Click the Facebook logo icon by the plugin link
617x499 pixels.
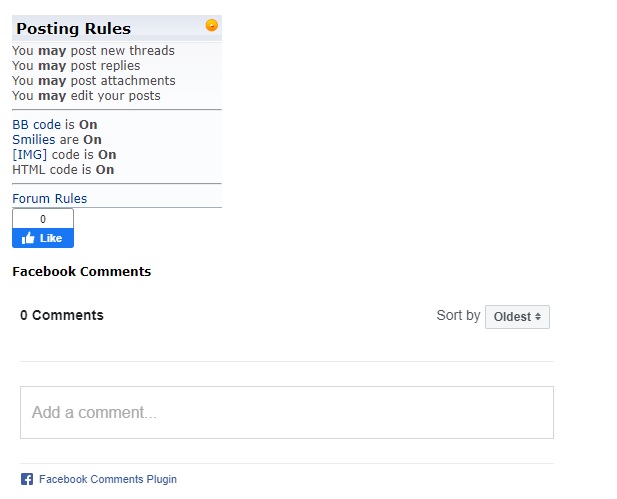27,479
